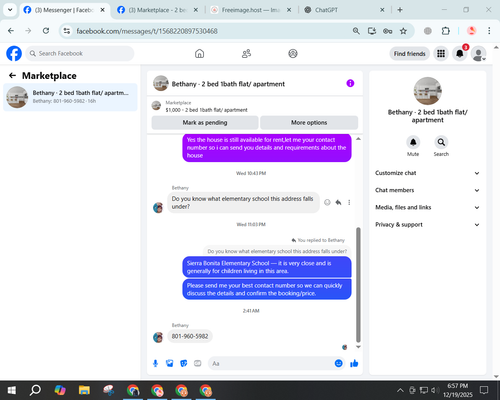This screenshot has width=500, height=400.
Task: Open Chrome profile avatar
Action: 471,31
